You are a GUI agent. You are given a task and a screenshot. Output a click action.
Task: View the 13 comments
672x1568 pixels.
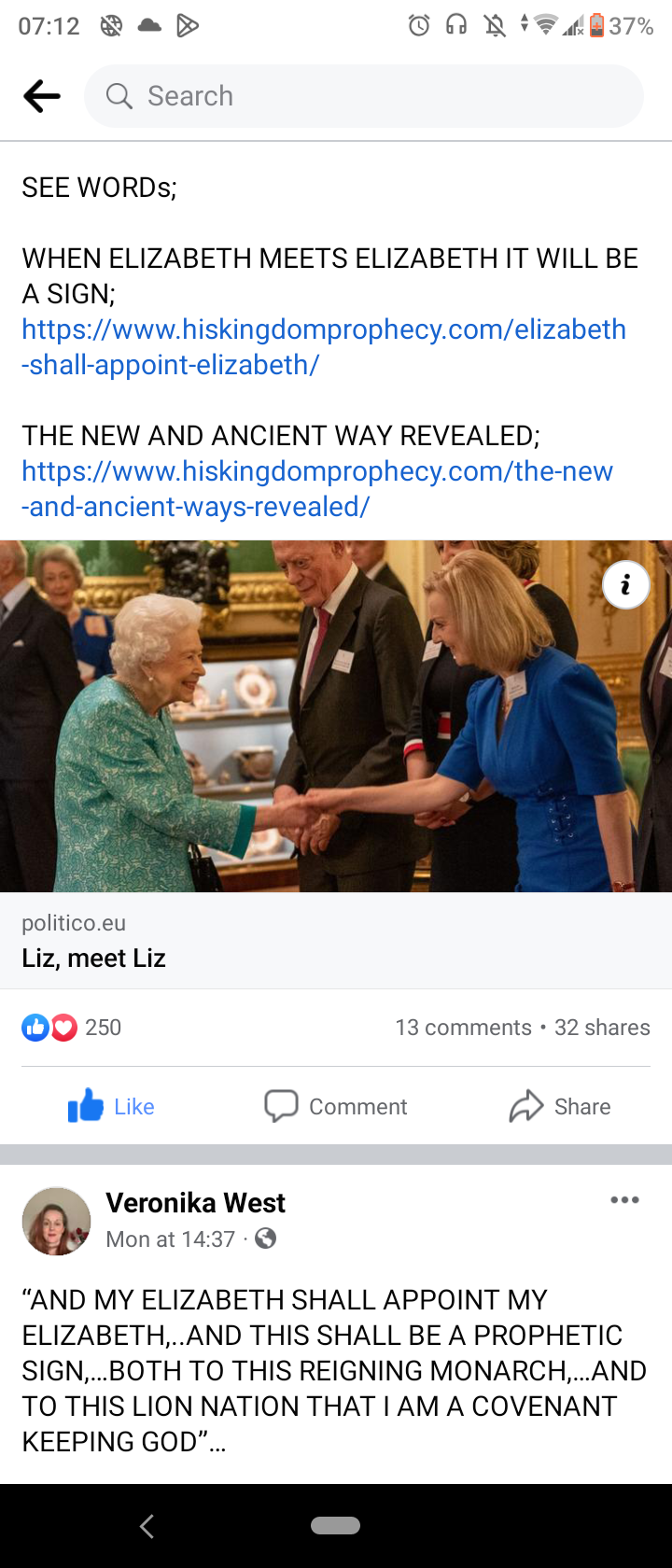[x=463, y=1028]
